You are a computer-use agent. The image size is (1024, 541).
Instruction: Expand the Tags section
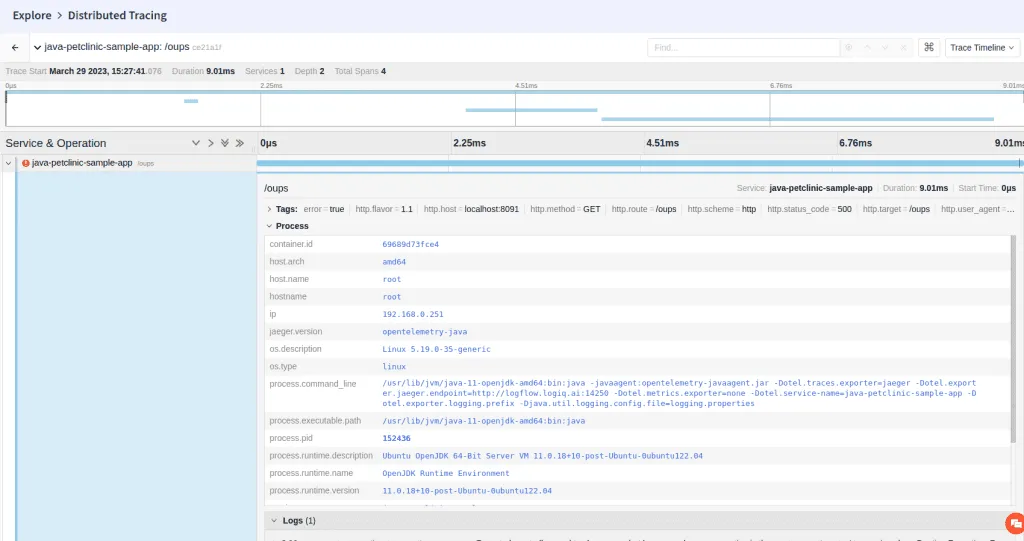(x=269, y=209)
